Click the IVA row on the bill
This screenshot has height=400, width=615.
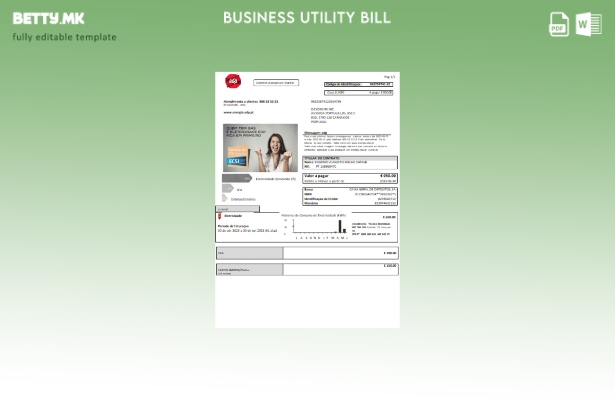307,253
